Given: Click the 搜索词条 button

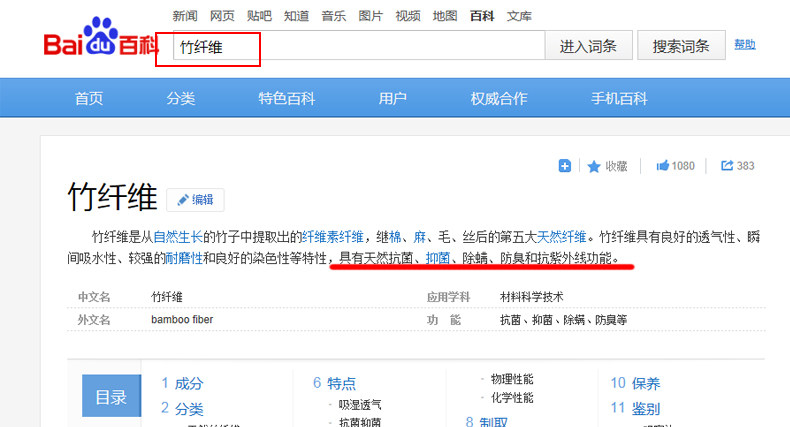Looking at the screenshot, I should point(681,46).
